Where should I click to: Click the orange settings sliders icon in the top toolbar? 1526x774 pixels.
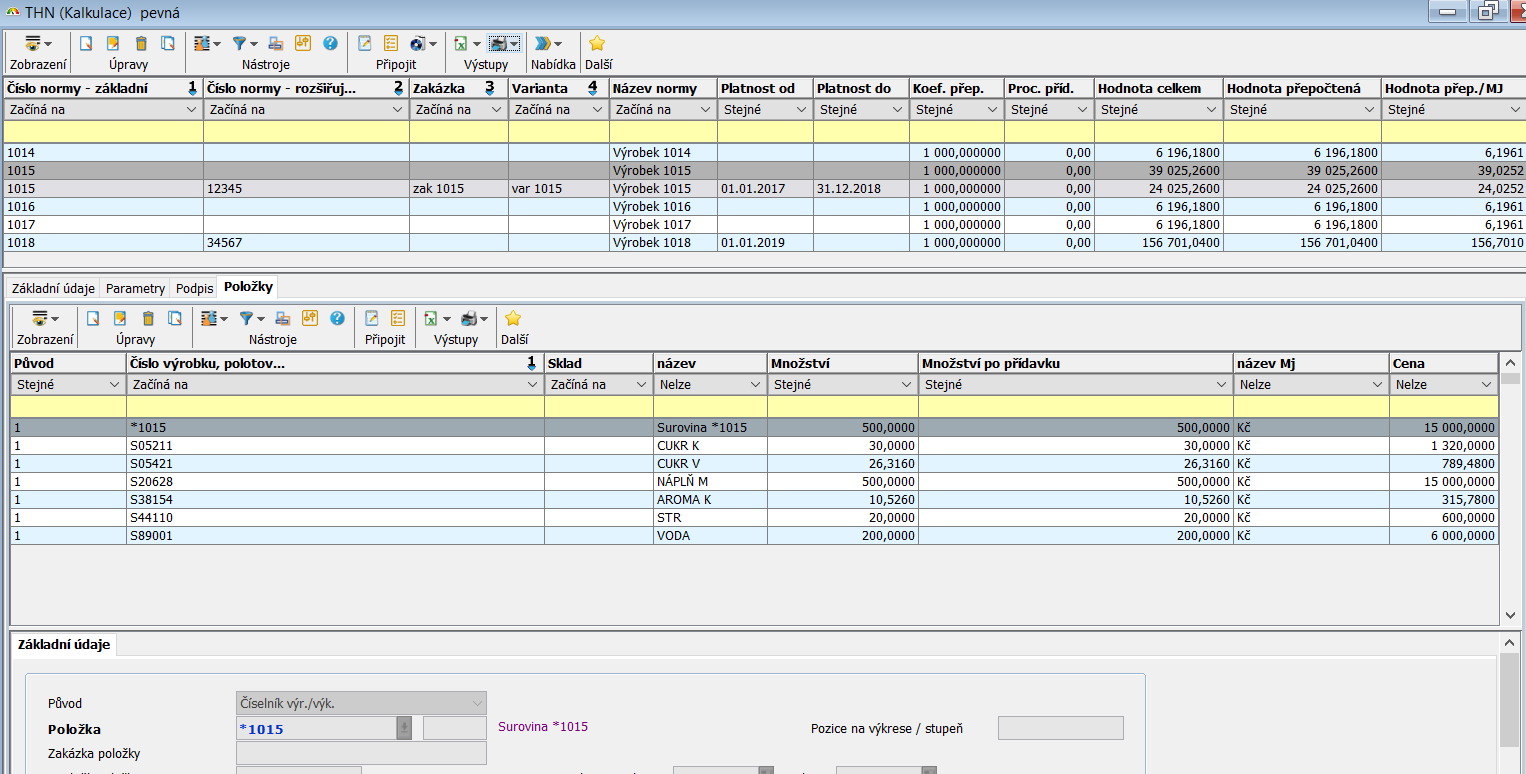tap(304, 43)
